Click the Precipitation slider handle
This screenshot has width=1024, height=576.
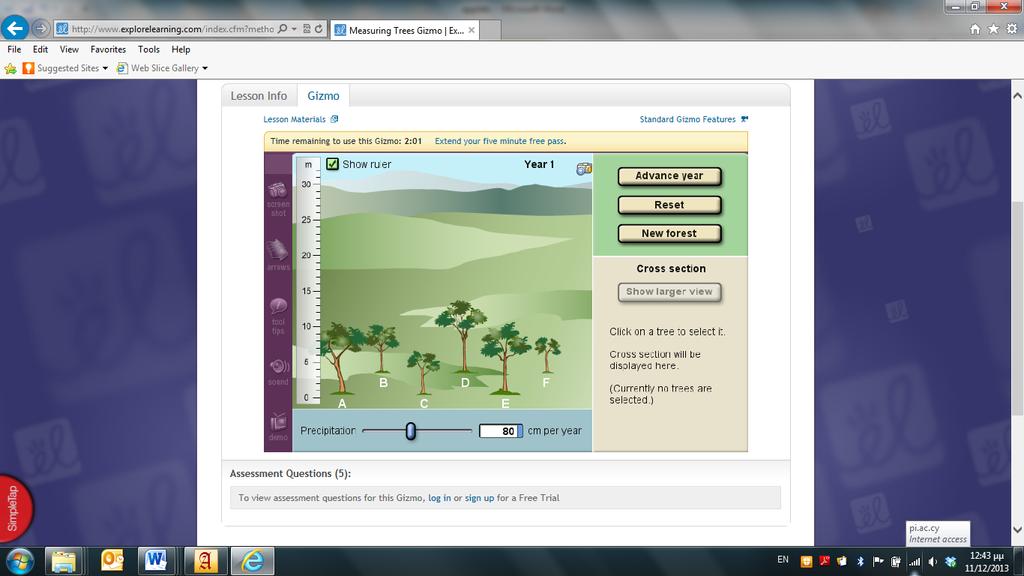[x=410, y=431]
